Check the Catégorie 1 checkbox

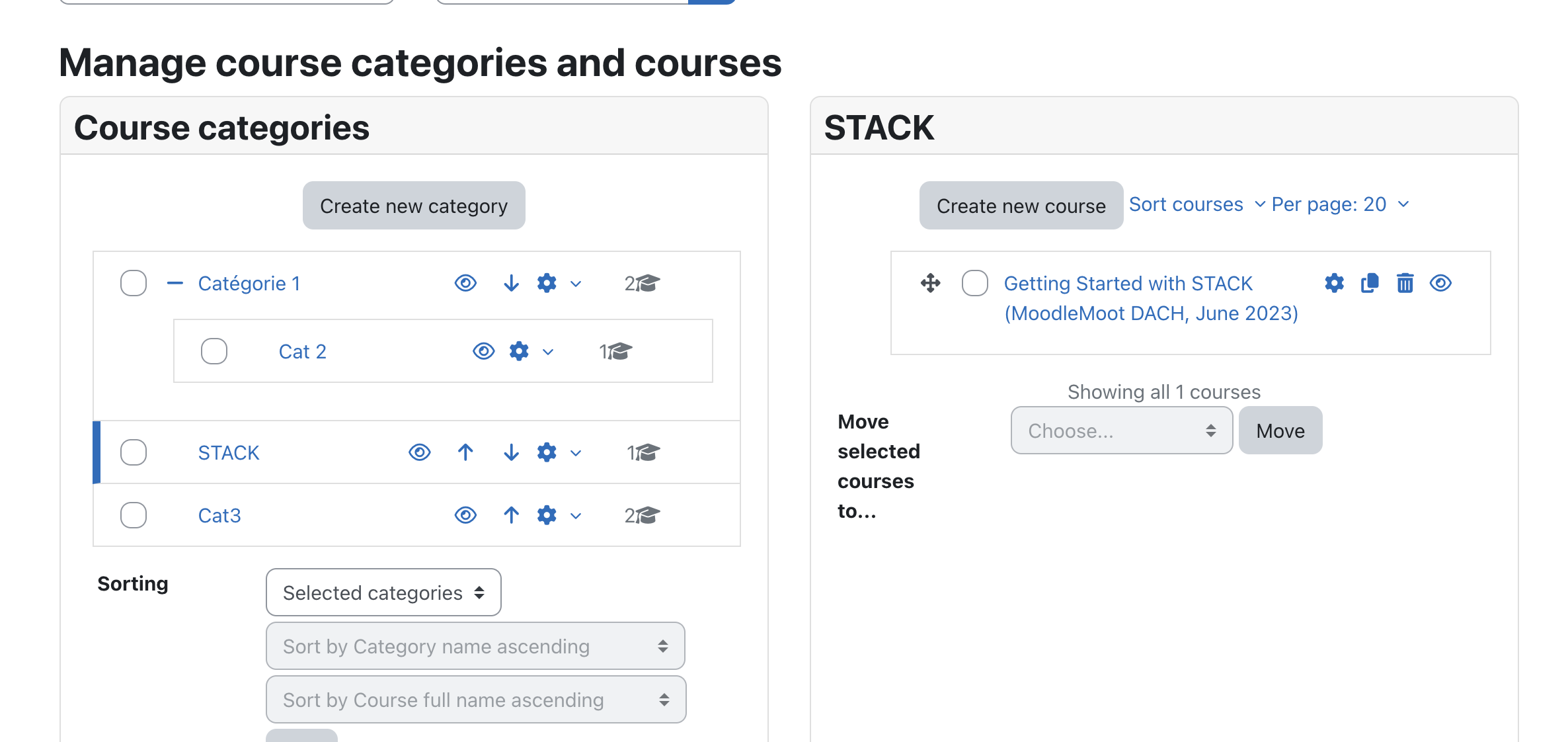(x=134, y=283)
